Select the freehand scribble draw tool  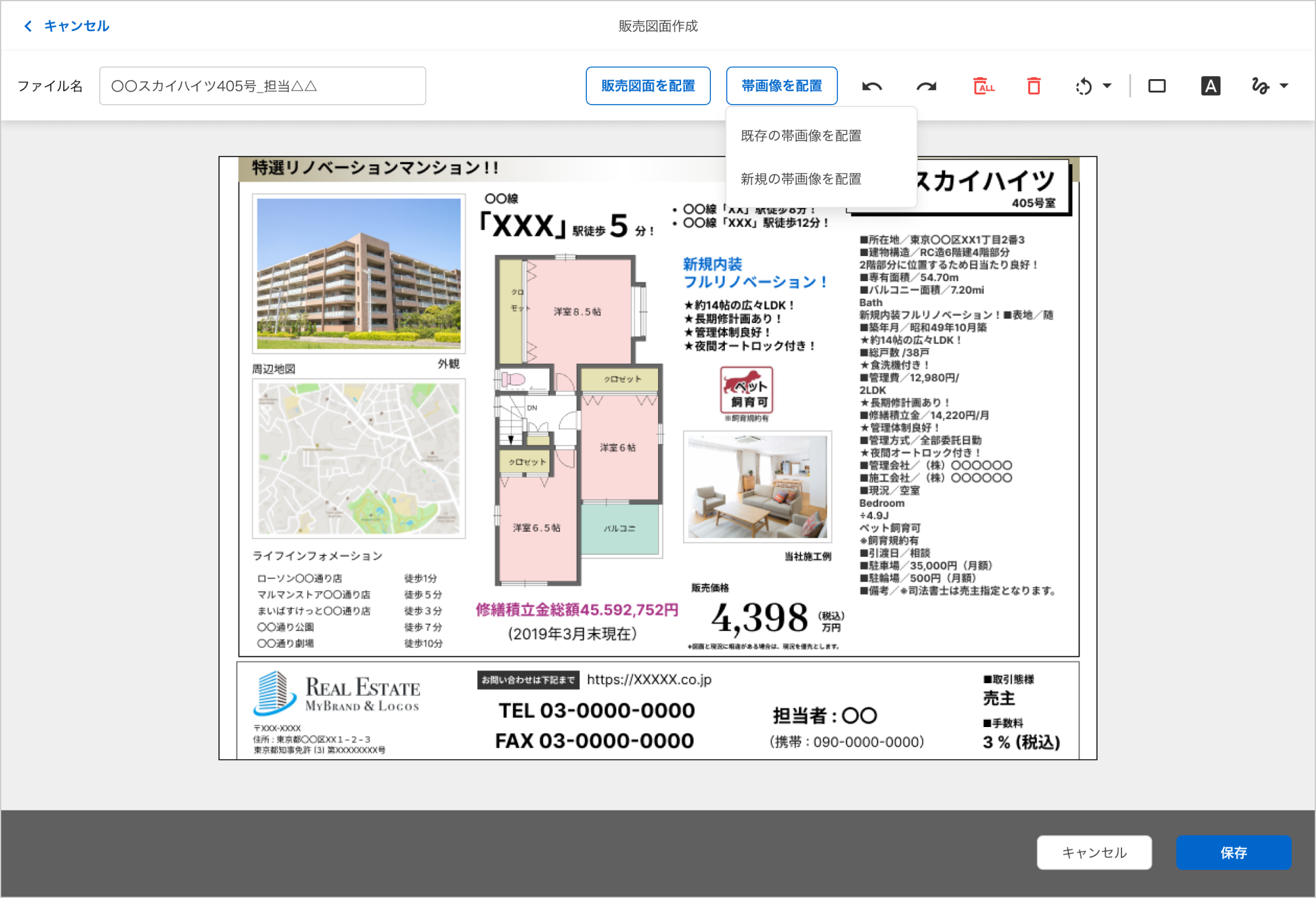point(1260,86)
